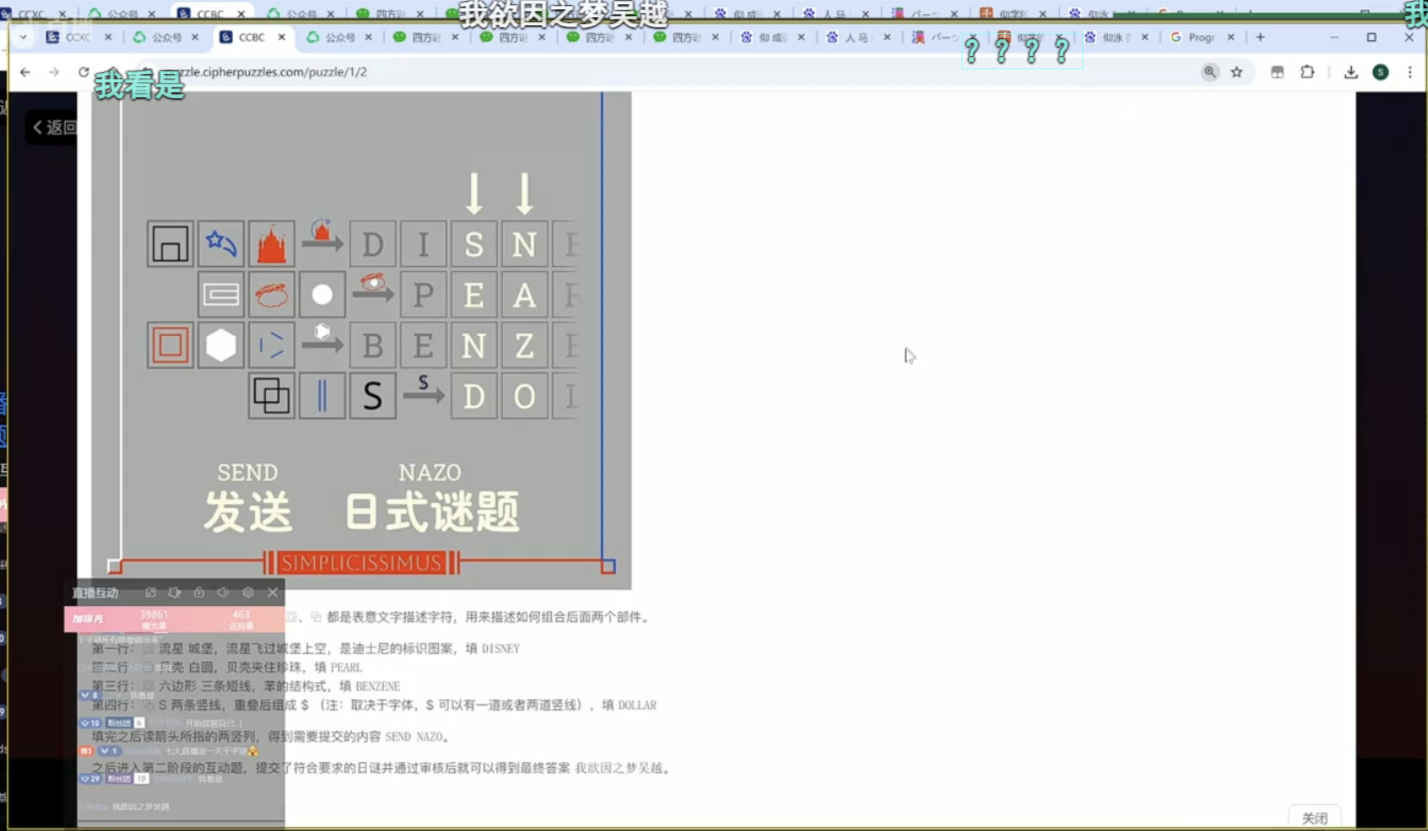Viewport: 1428px width, 831px height.
Task: Open the browser extensions puzzle icon
Action: (x=1307, y=72)
